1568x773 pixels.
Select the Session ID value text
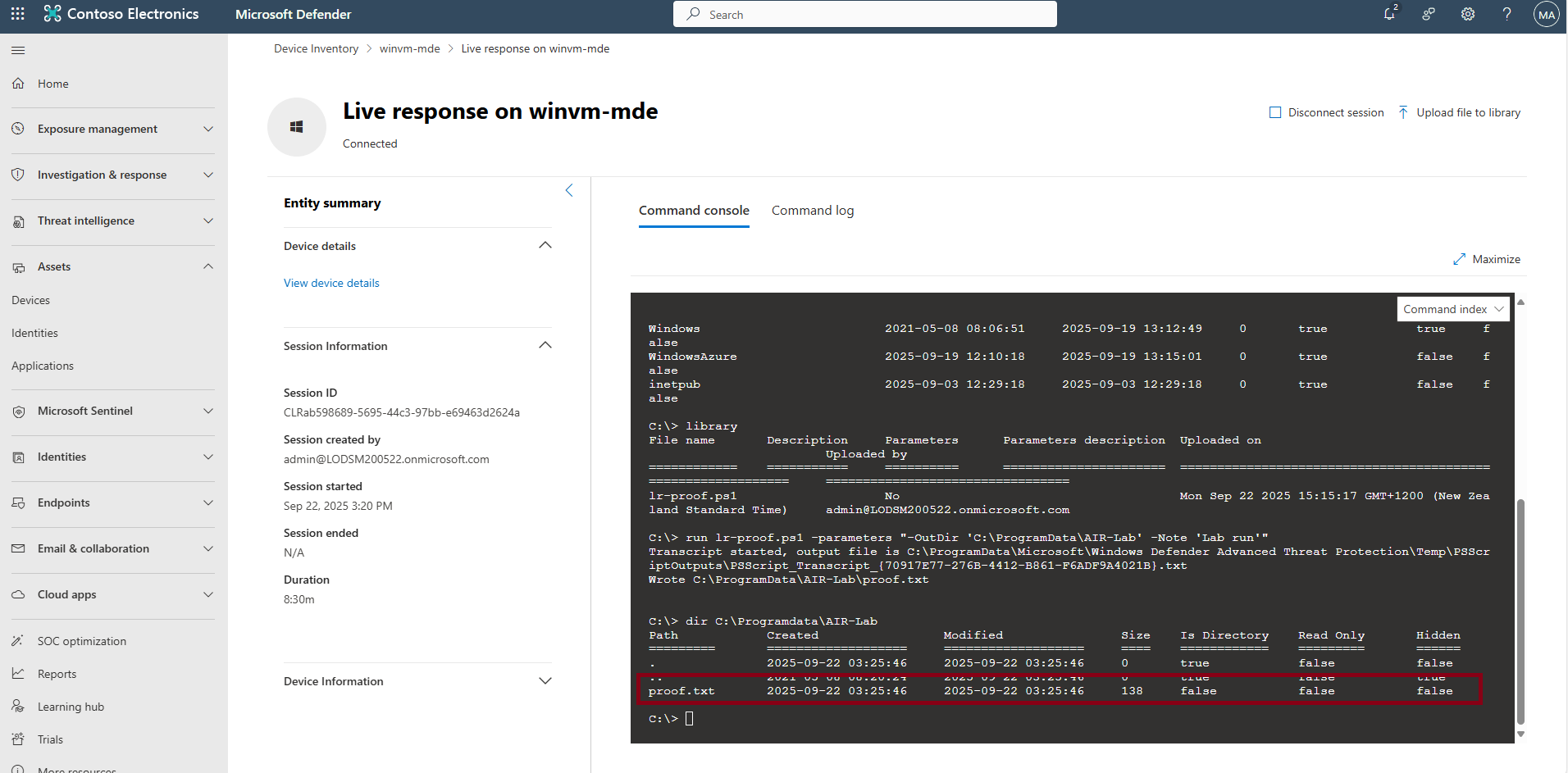tap(402, 412)
